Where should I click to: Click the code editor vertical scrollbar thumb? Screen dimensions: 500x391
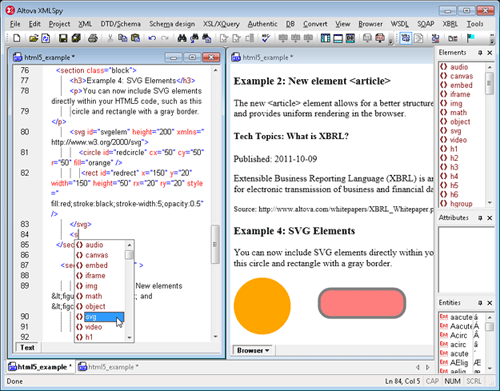click(215, 244)
